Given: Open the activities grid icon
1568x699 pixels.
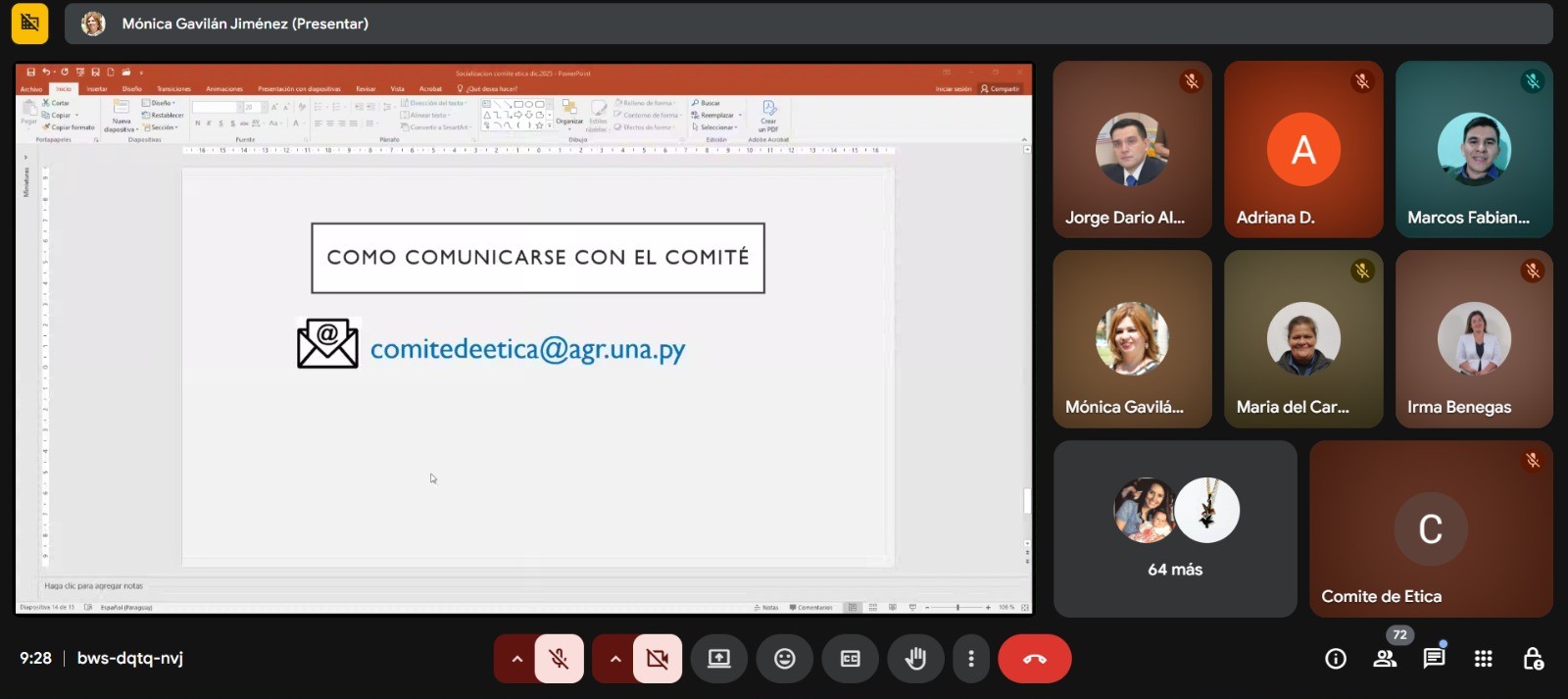Looking at the screenshot, I should click(x=1484, y=659).
